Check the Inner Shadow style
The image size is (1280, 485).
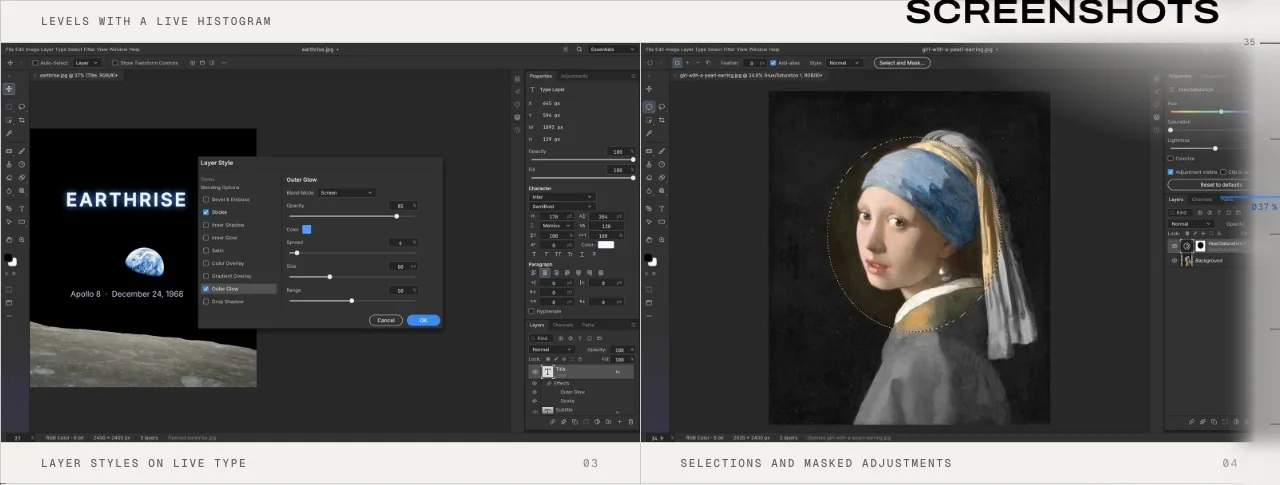(206, 225)
